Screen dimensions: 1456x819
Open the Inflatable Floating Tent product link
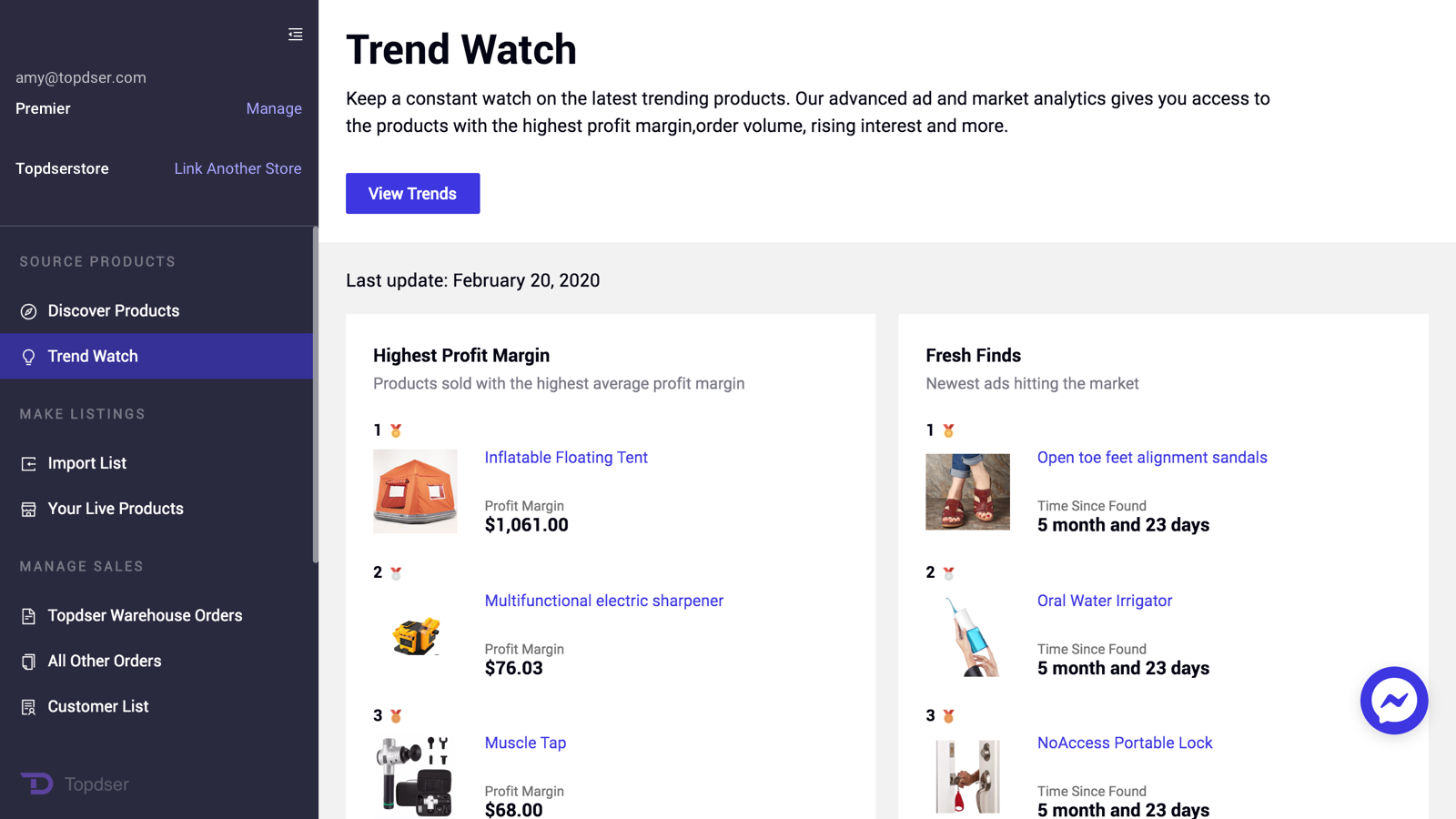(566, 458)
